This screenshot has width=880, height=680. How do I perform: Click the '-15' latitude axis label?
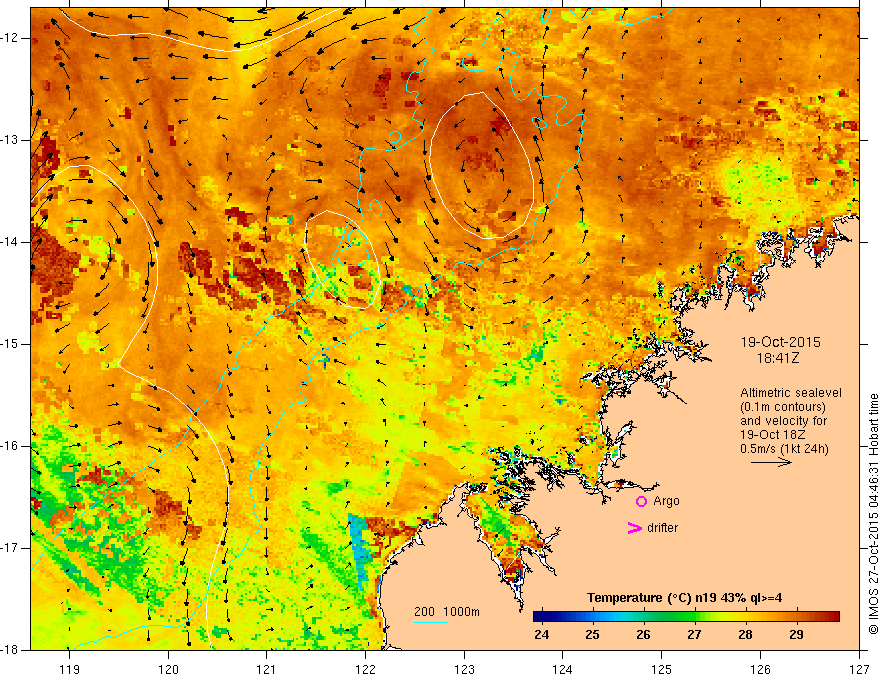pos(10,344)
